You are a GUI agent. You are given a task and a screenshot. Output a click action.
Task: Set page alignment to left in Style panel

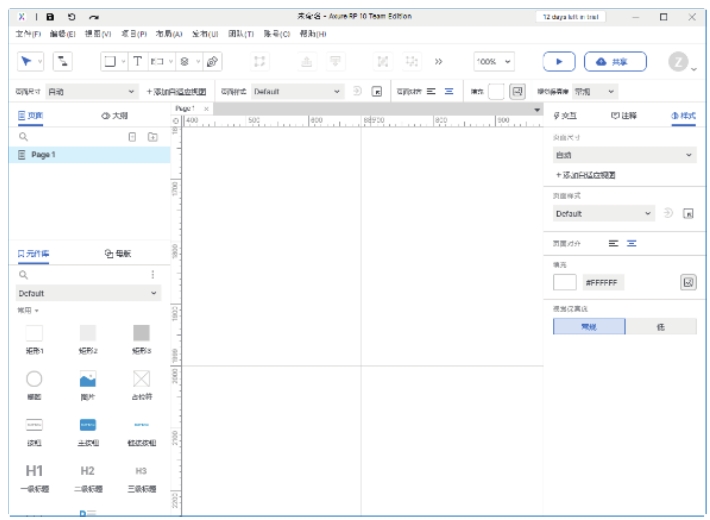614,243
